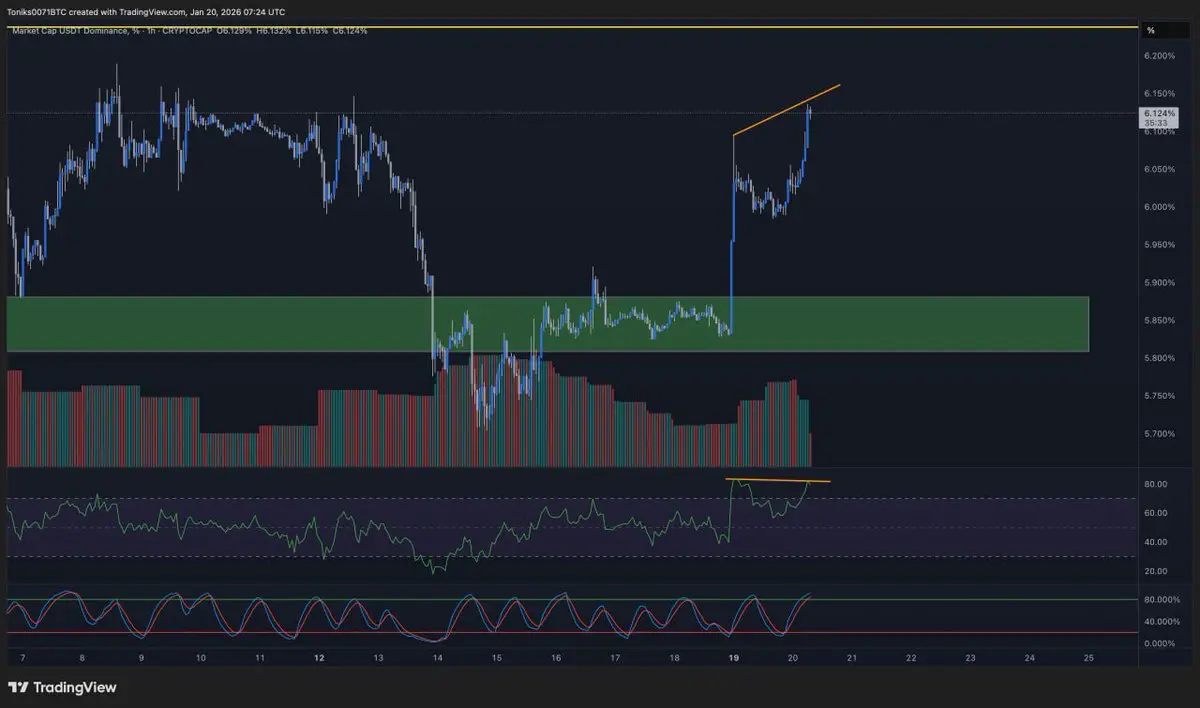Click the 6.000% price axis label
The height and width of the screenshot is (708, 1200).
(x=1160, y=207)
